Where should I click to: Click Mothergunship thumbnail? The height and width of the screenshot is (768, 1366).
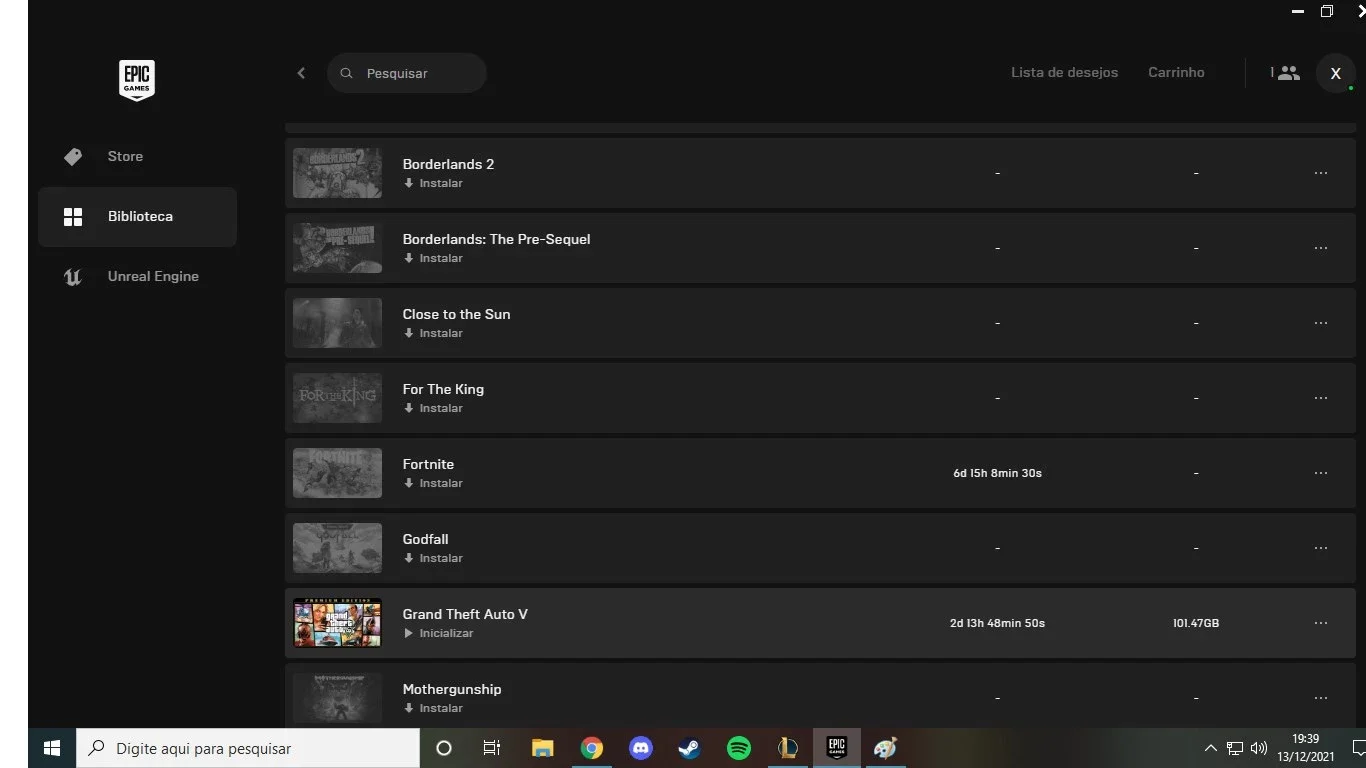click(x=337, y=698)
